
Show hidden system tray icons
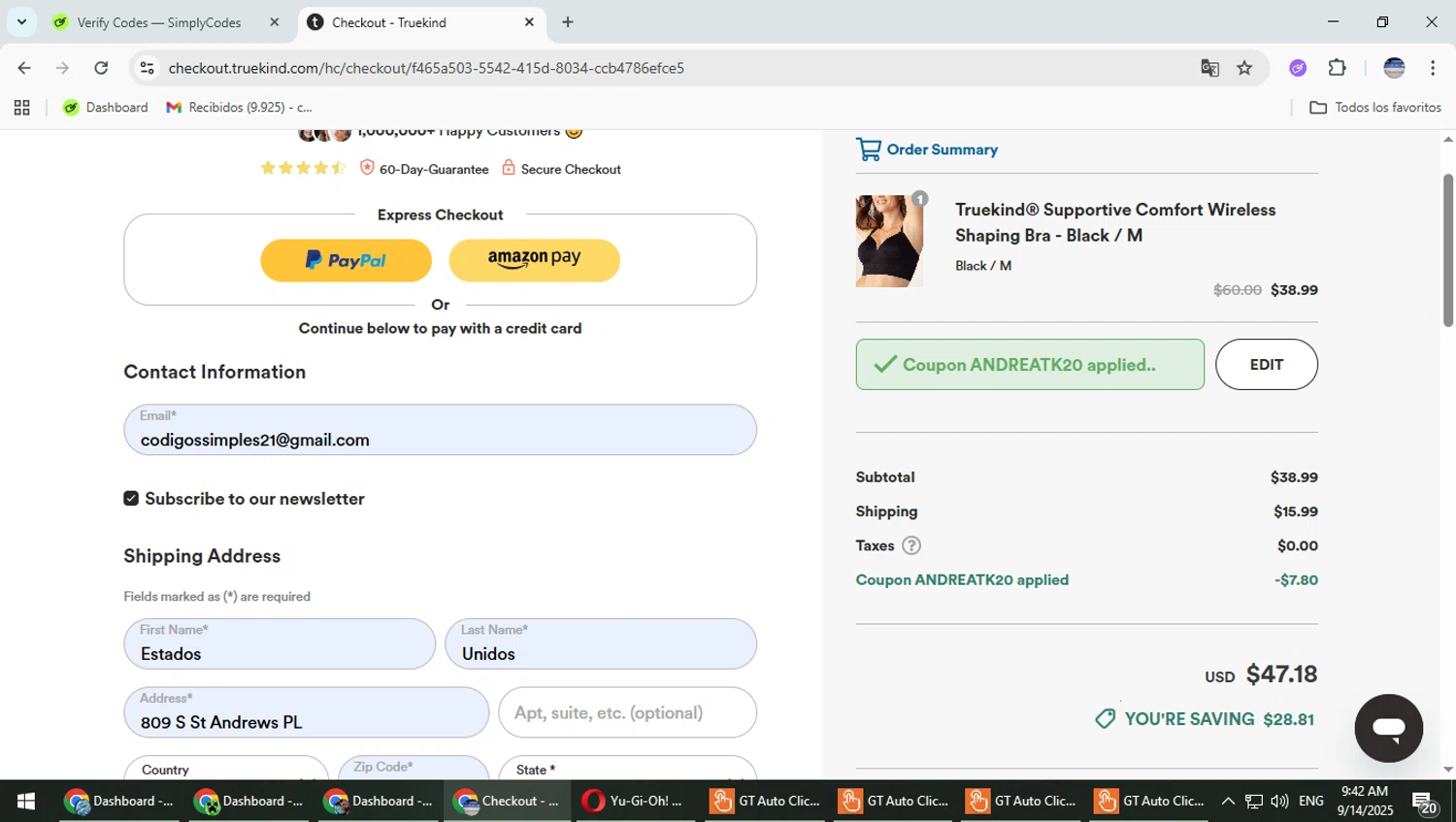[1228, 802]
